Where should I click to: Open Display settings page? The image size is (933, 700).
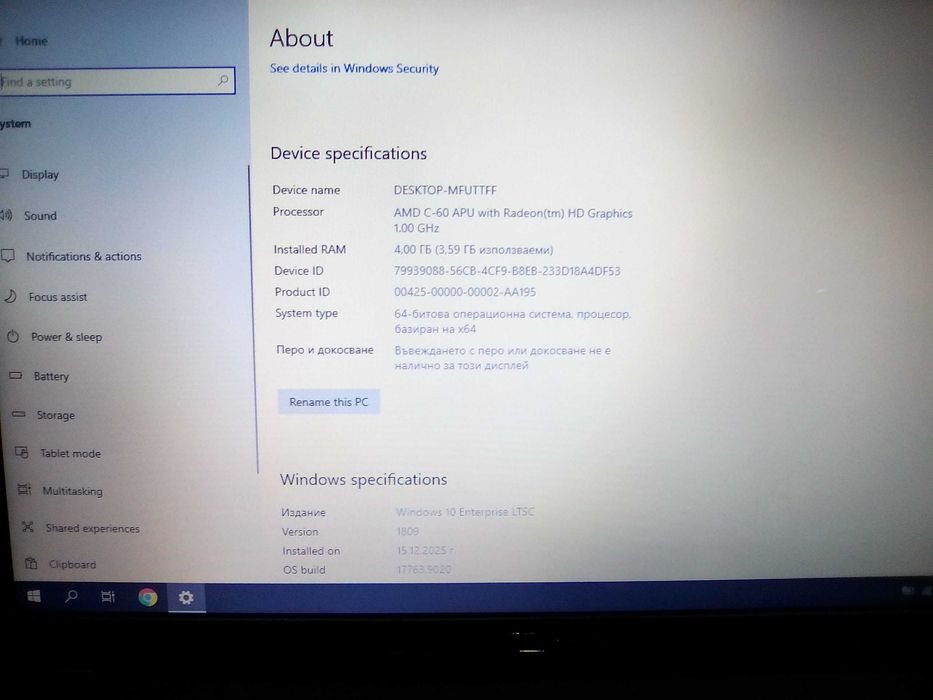[x=40, y=174]
